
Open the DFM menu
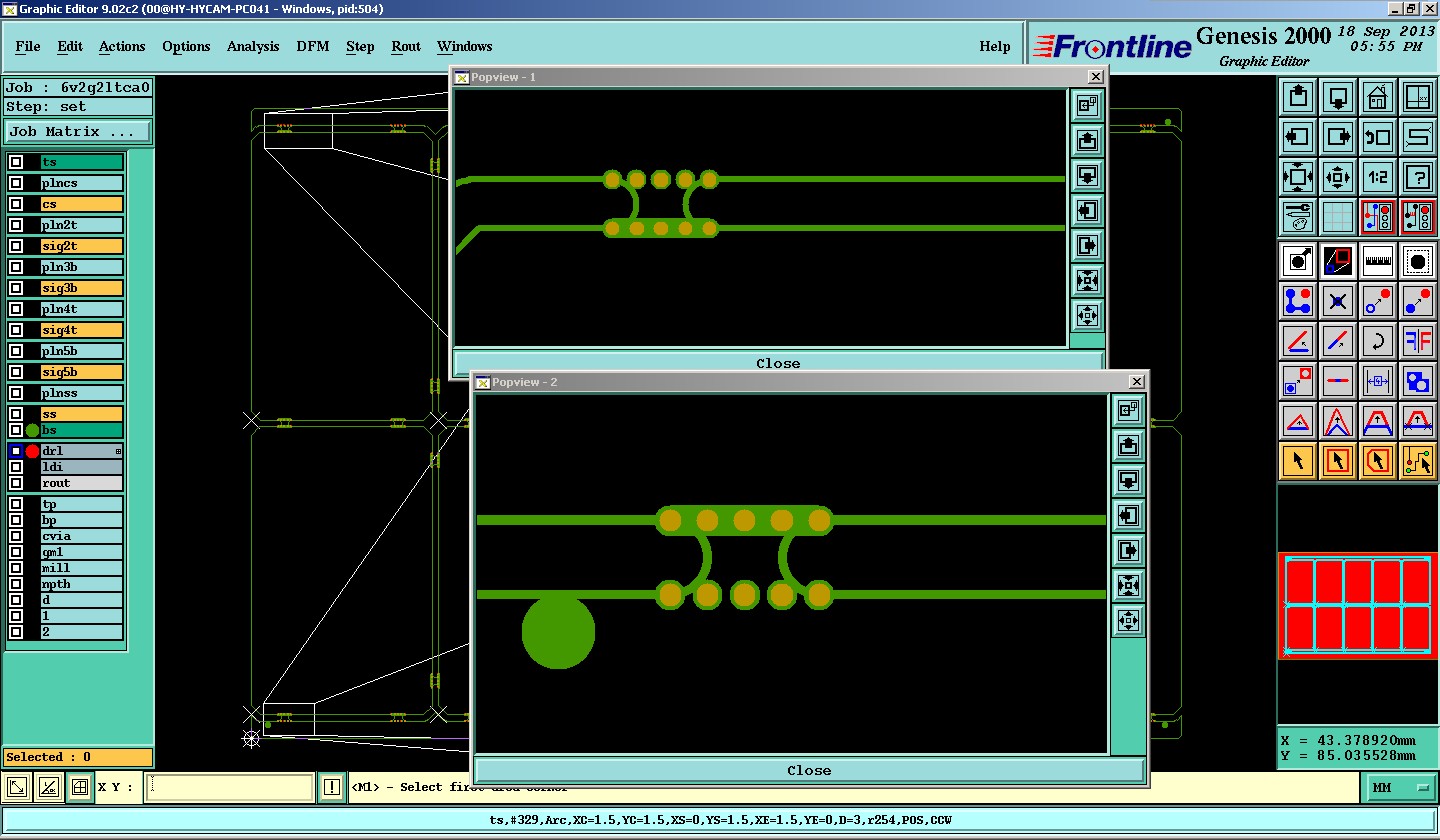pyautogui.click(x=312, y=47)
